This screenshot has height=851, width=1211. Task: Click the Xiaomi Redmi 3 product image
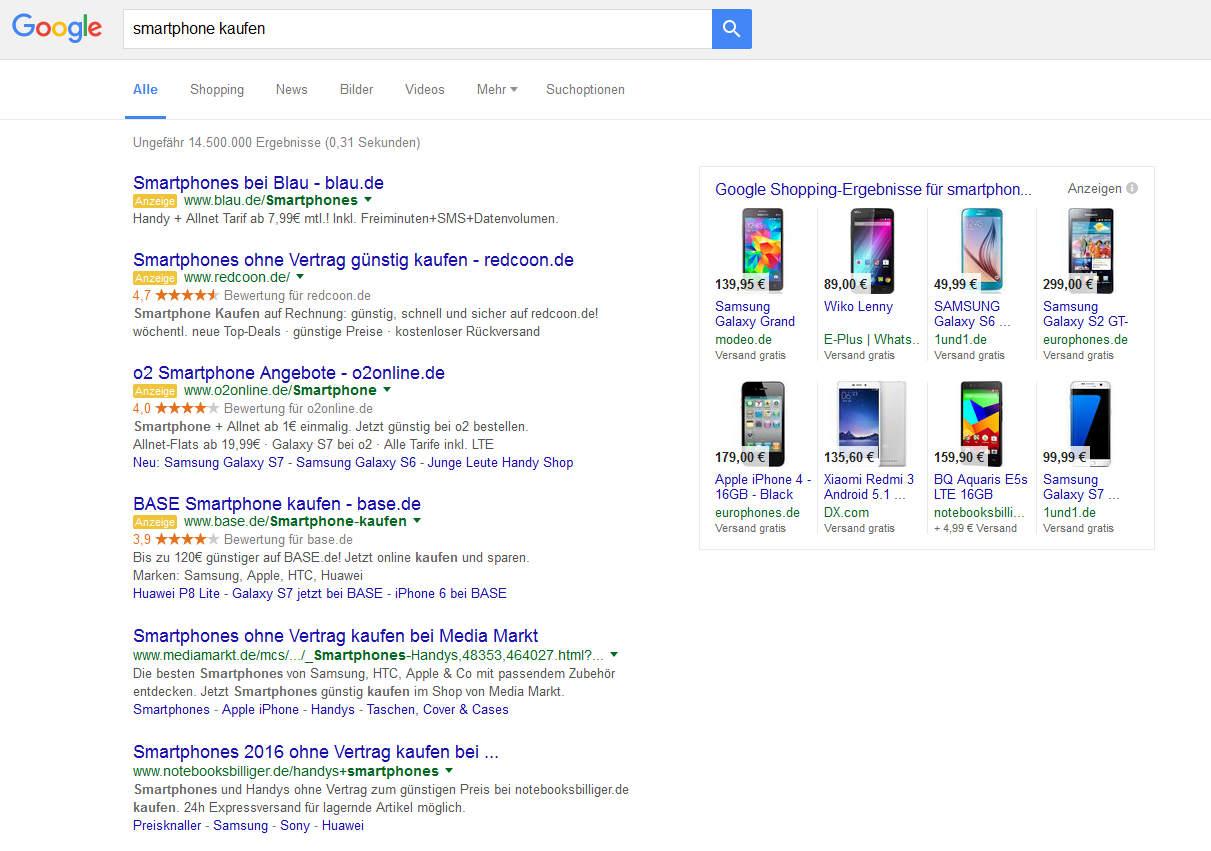(x=872, y=424)
